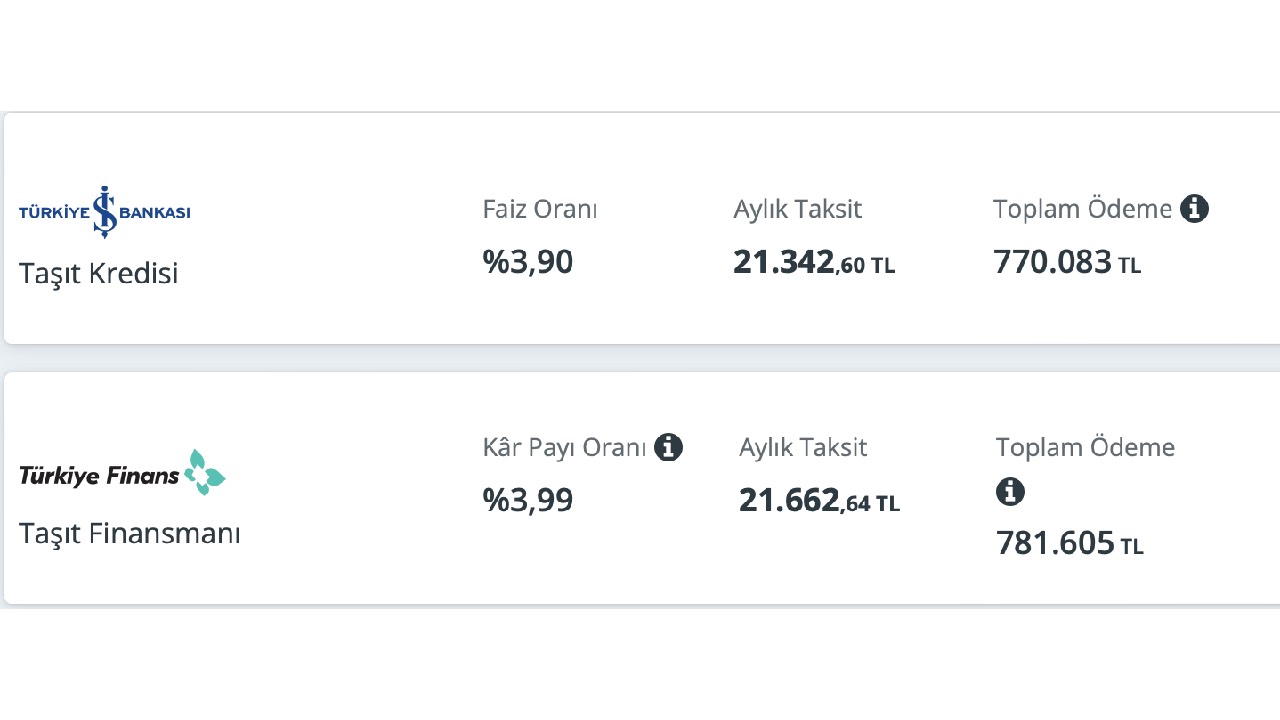The image size is (1280, 720).
Task: Click the 781.605 TL total payment
Action: pyautogui.click(x=1070, y=543)
